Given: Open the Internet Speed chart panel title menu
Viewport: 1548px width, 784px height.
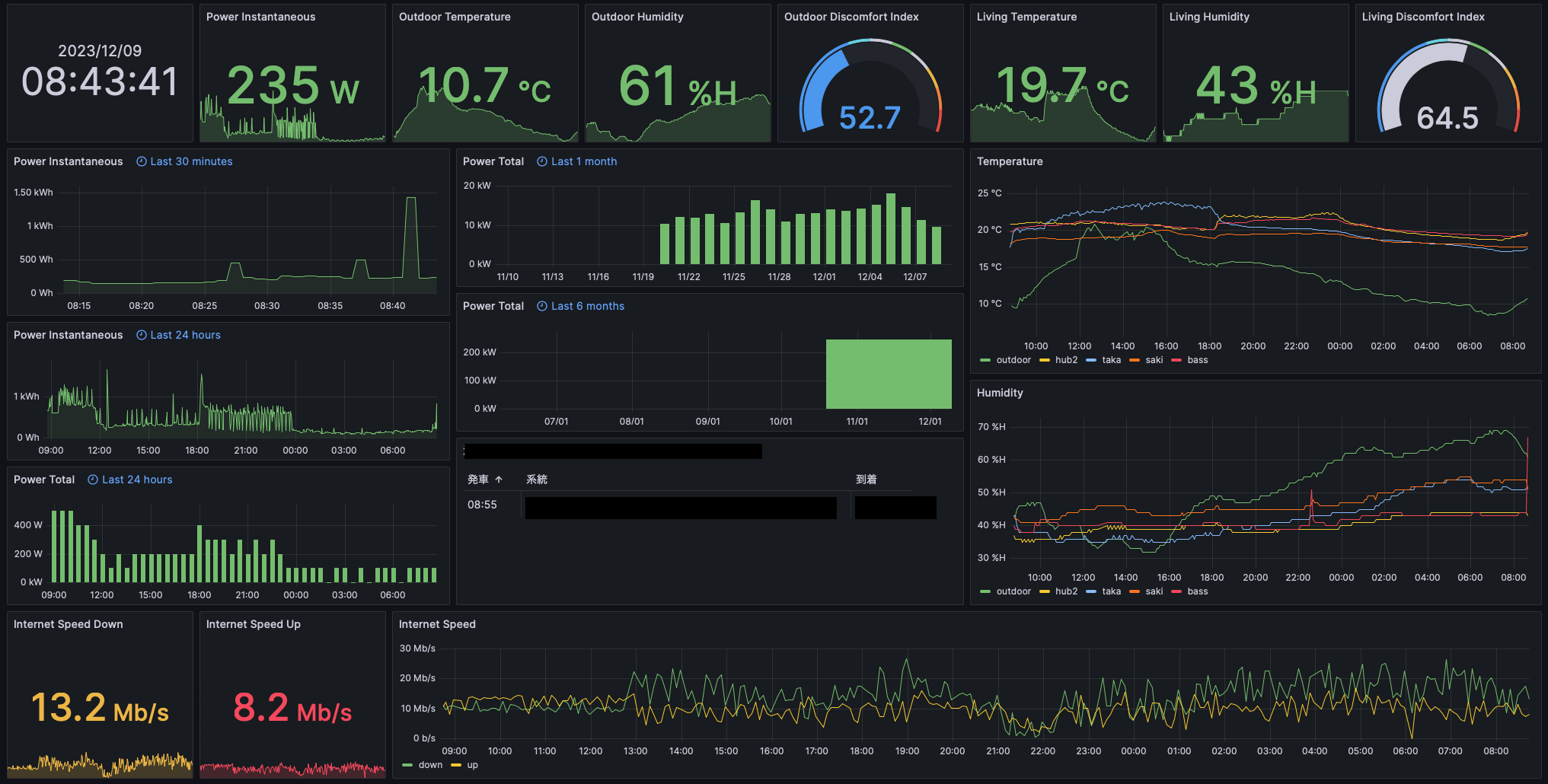Looking at the screenshot, I should click(437, 624).
